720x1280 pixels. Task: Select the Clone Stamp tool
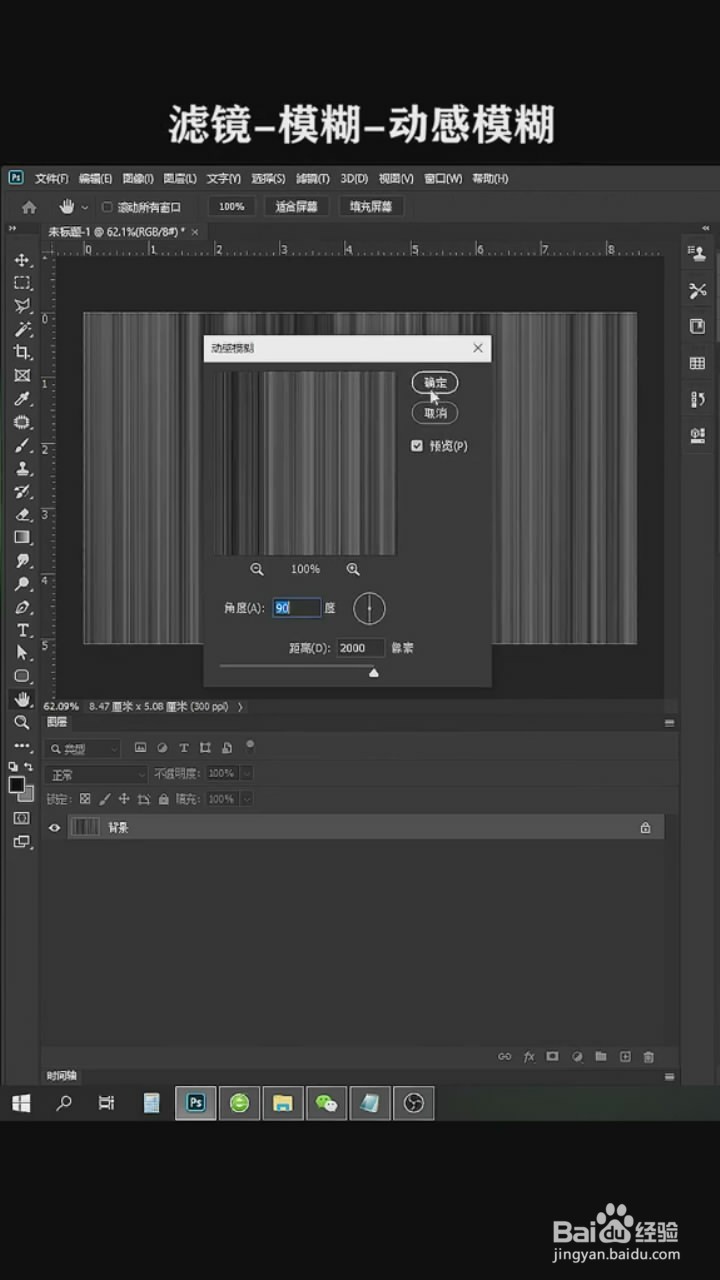[x=22, y=469]
